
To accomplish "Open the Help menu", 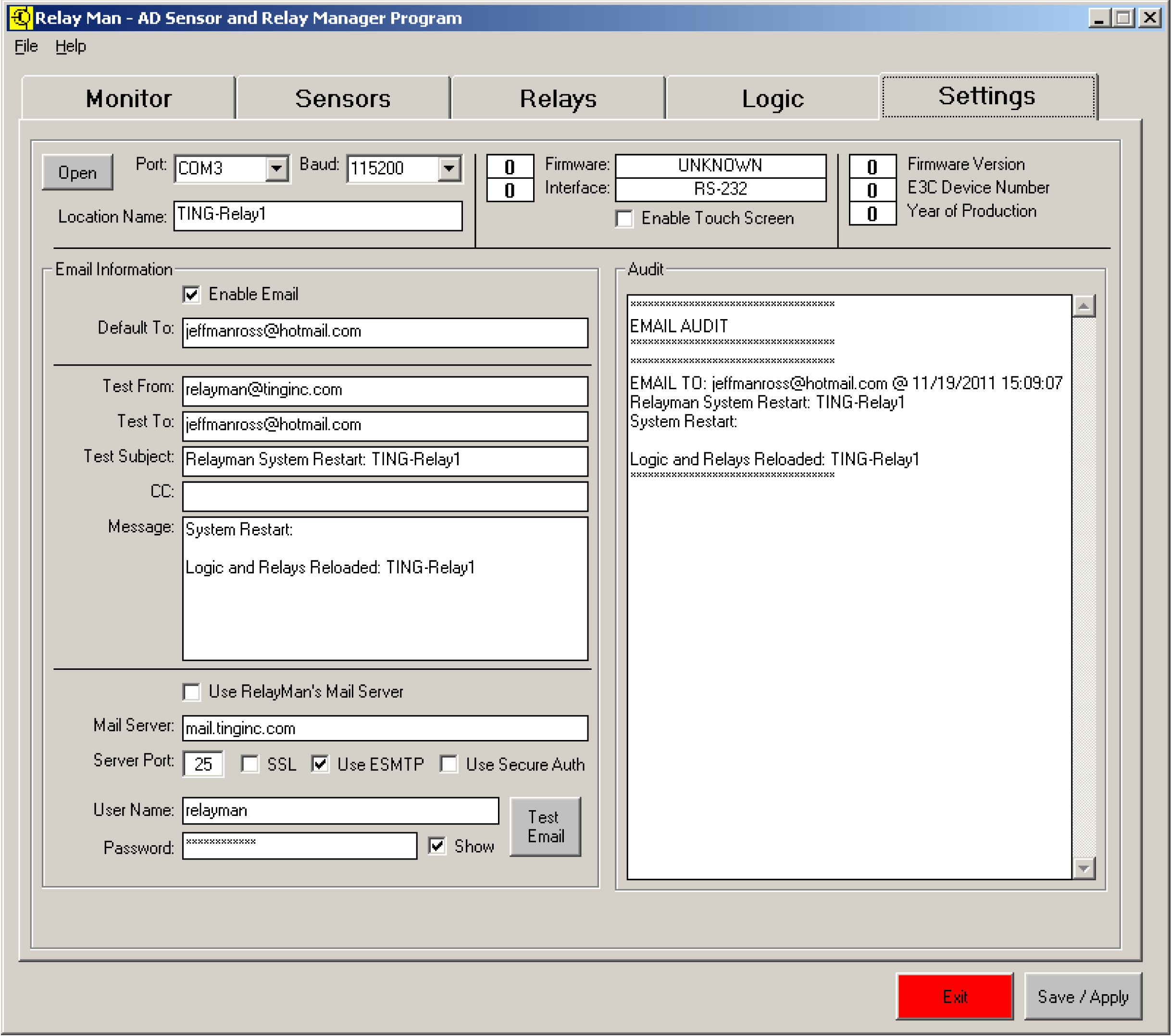I will 71,46.
